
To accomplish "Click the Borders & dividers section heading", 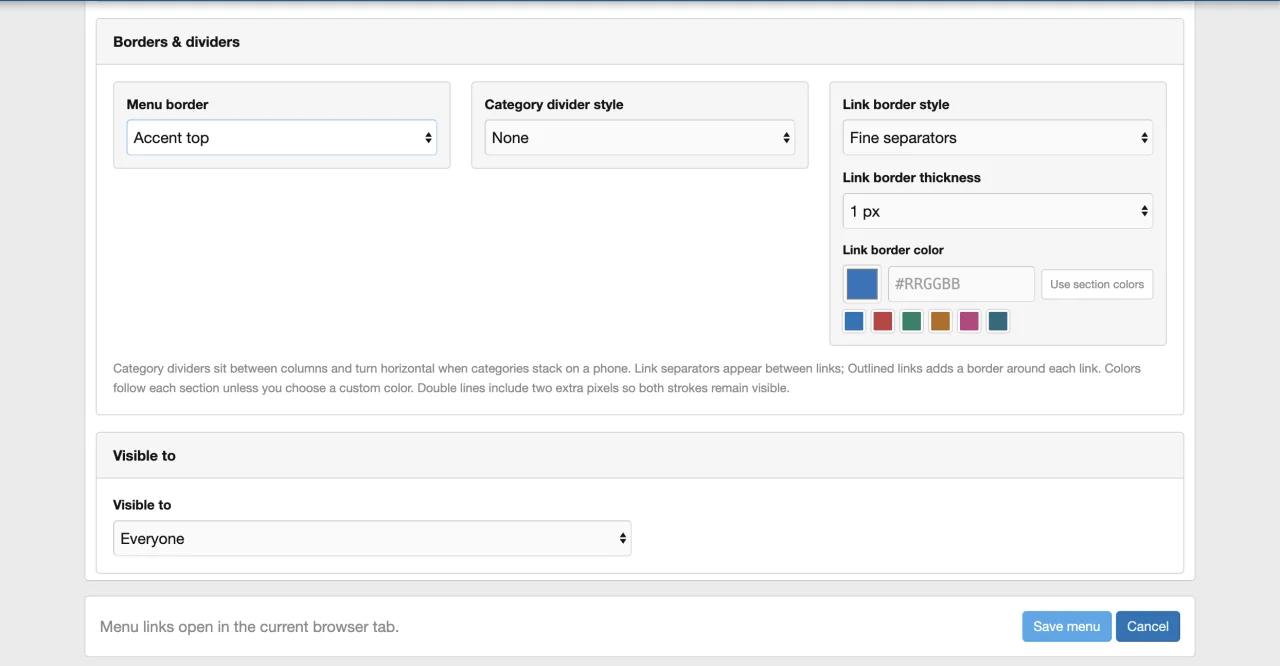I will 176,42.
